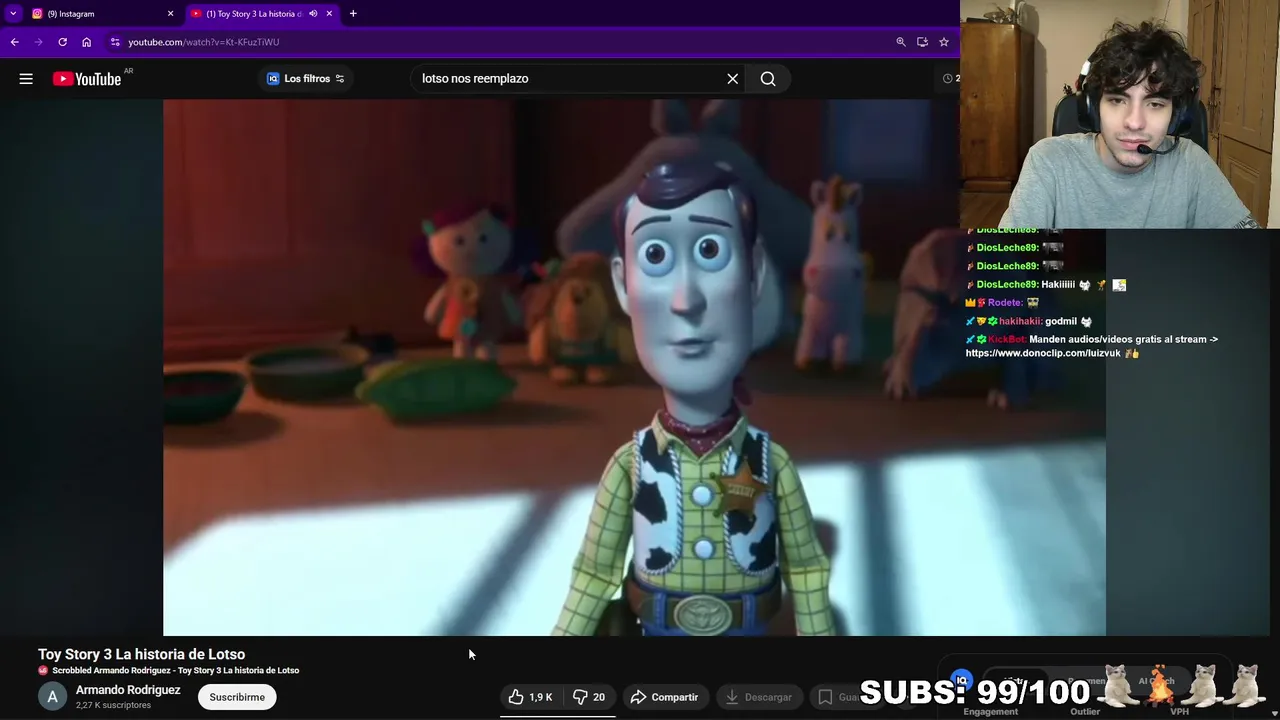Go to the YouTube home logo
This screenshot has height=720, width=1280.
click(x=87, y=79)
